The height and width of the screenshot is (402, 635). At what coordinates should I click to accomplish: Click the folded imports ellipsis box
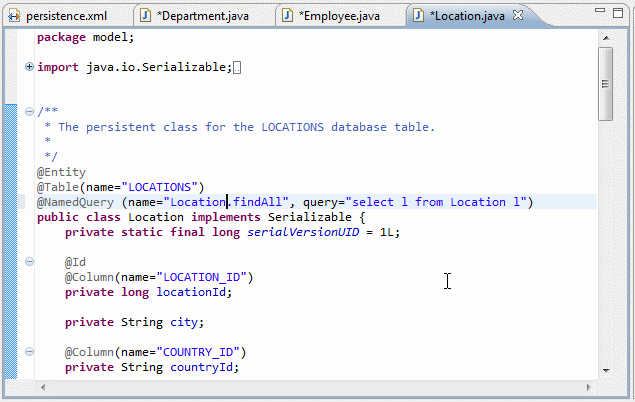(237, 68)
